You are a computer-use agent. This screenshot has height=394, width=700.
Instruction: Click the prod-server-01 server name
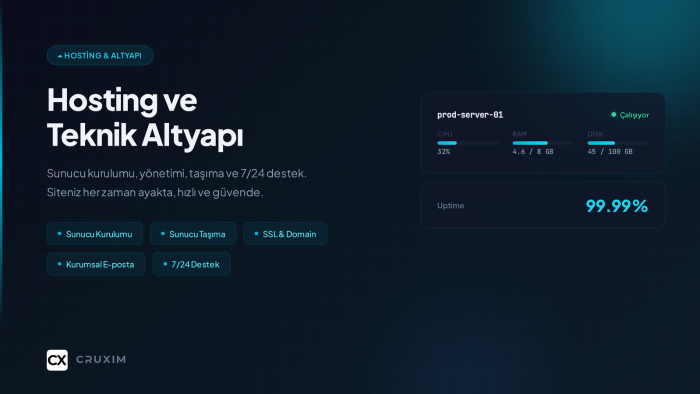tap(470, 115)
